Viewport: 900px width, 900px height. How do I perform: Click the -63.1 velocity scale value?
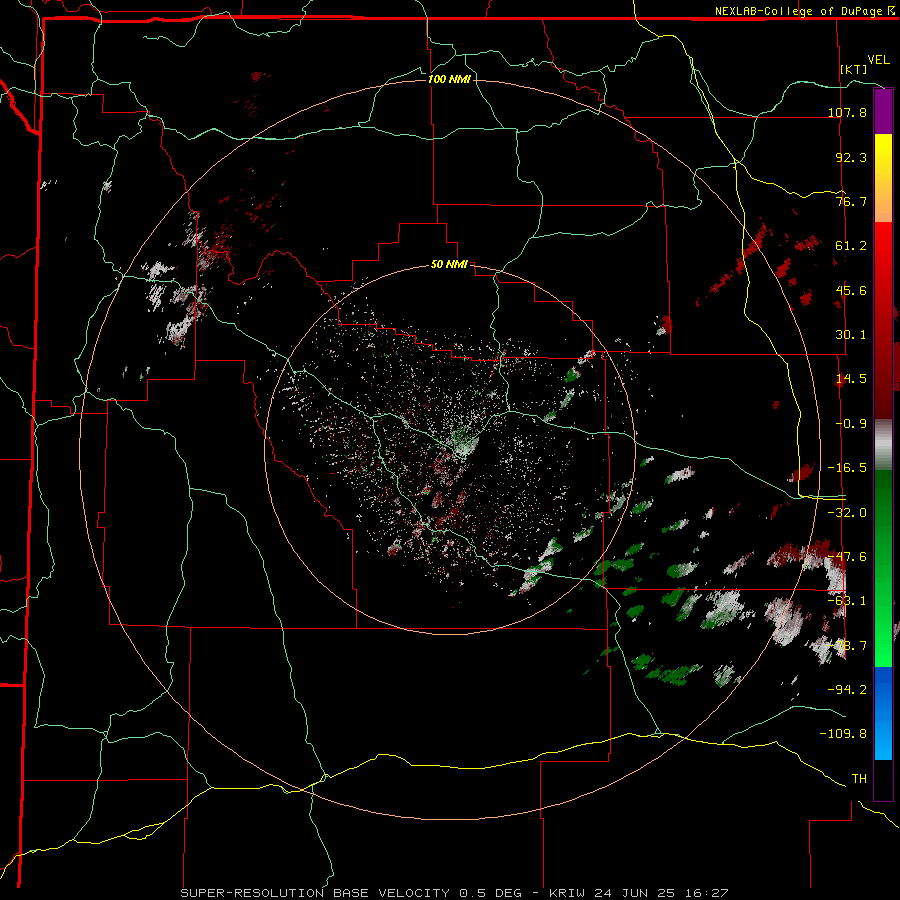847,601
